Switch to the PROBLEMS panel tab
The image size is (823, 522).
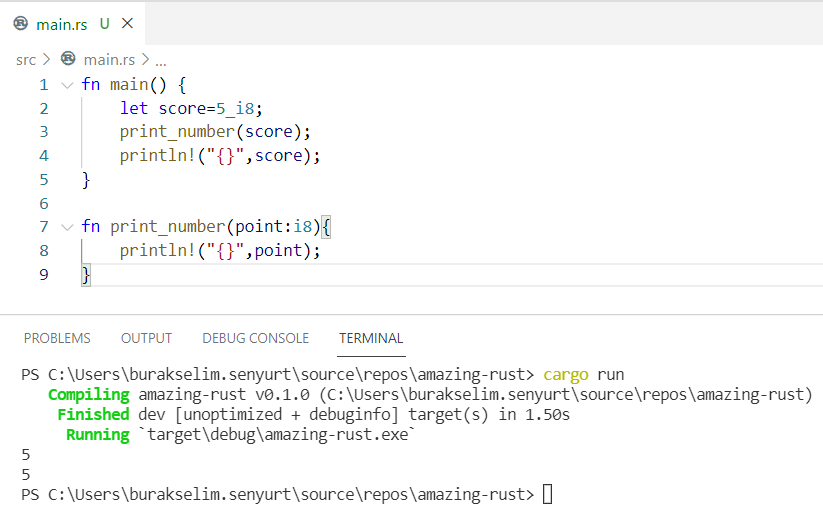click(57, 338)
